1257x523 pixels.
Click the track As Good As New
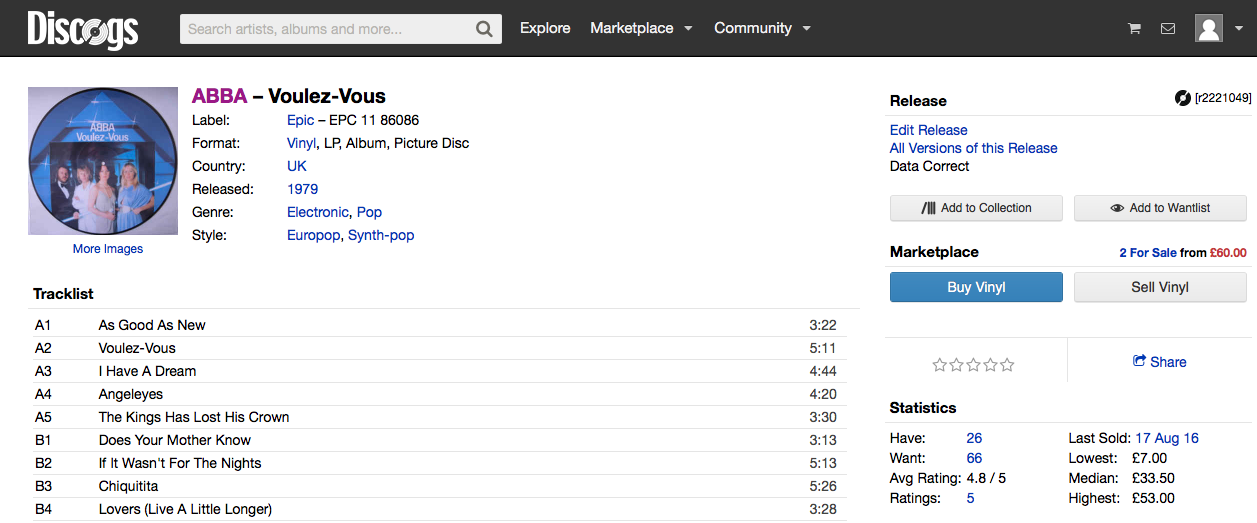(152, 325)
